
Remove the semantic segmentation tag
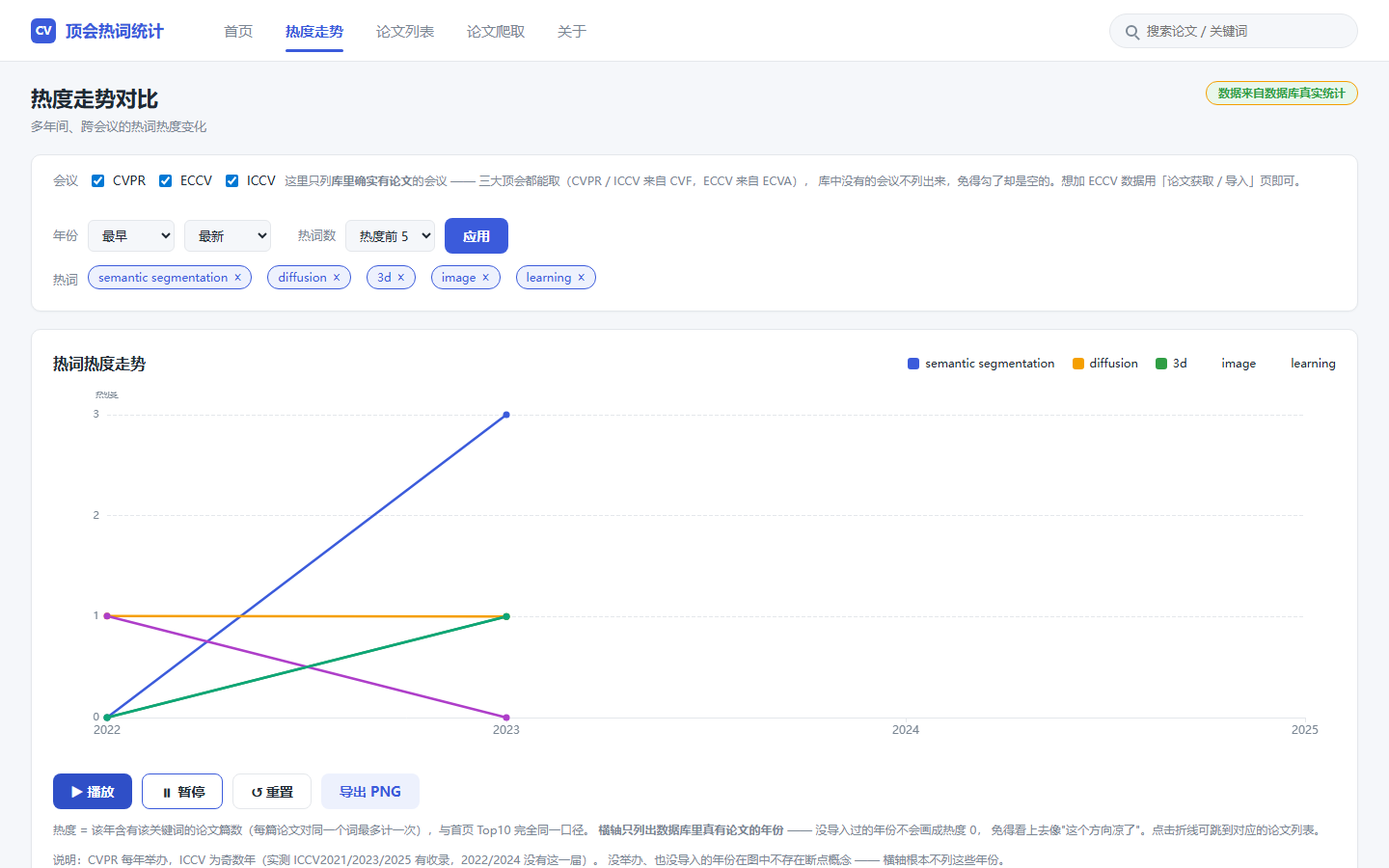click(237, 278)
